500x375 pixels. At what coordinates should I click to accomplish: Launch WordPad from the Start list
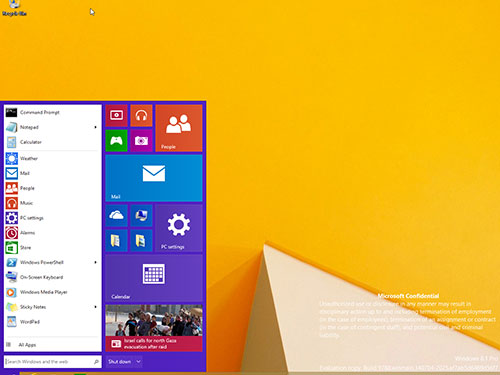pyautogui.click(x=53, y=322)
